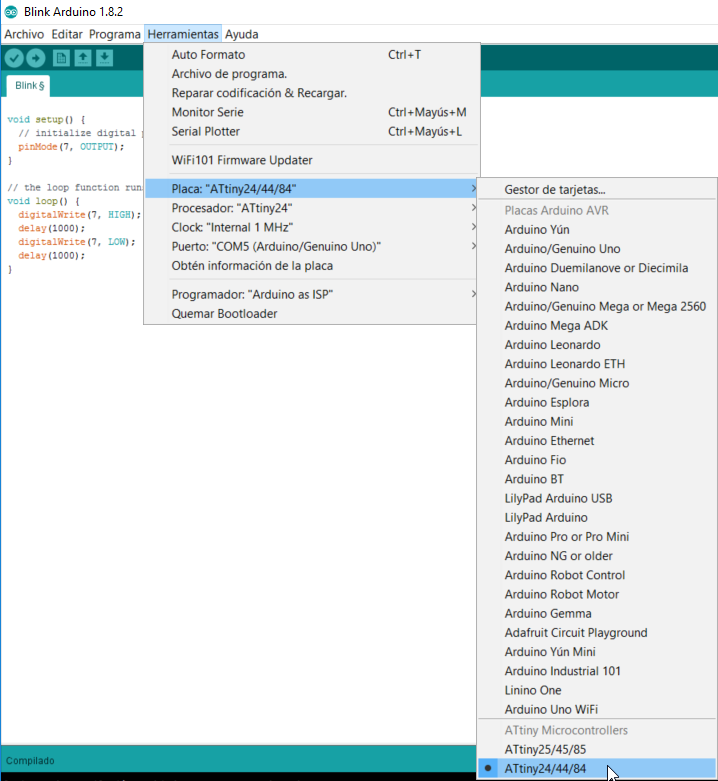Select Arduino Pro or Pro Mini
The height and width of the screenshot is (781, 718).
pyautogui.click(x=597, y=537)
